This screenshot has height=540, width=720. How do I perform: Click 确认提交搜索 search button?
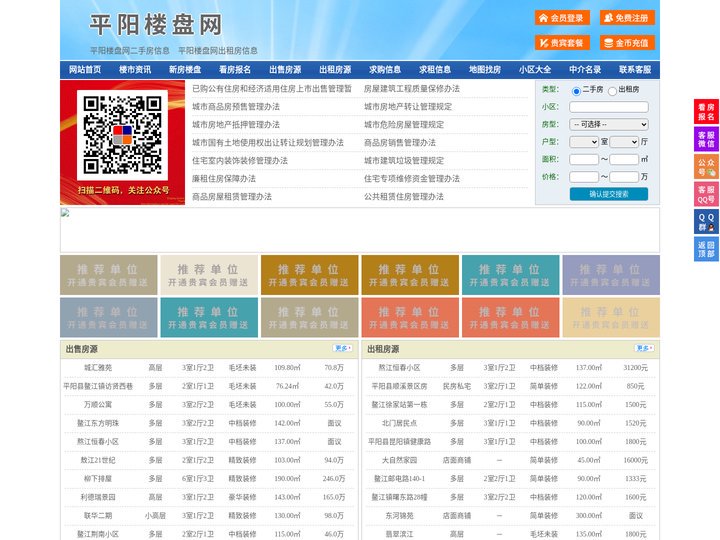coord(609,194)
